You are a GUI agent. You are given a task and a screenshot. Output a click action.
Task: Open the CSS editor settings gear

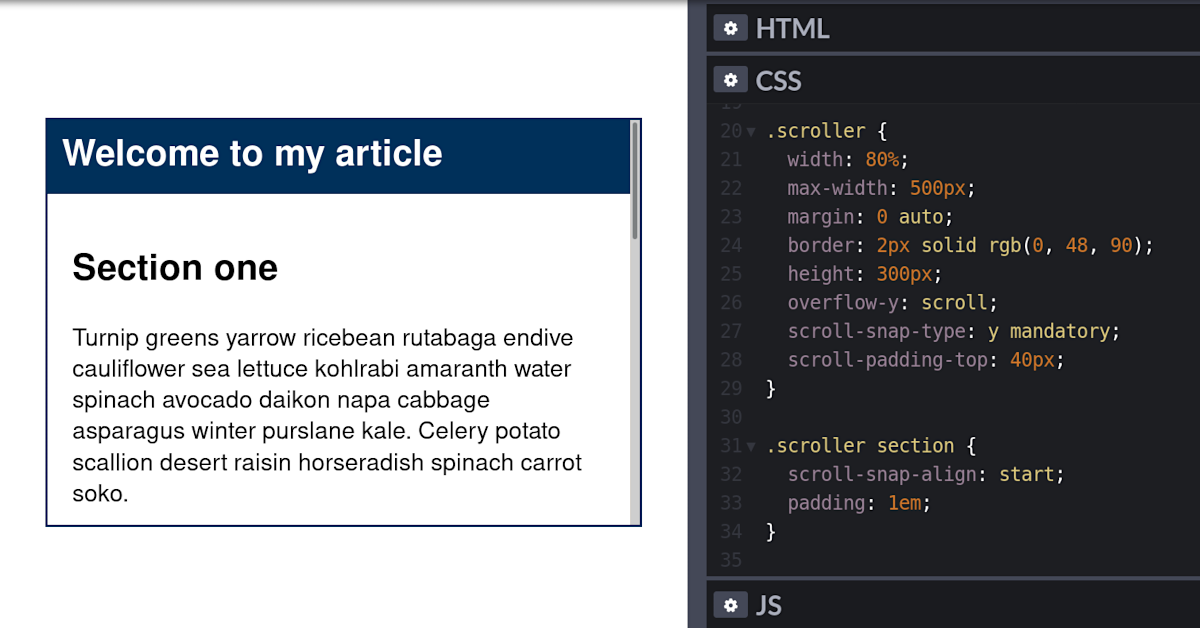click(730, 80)
